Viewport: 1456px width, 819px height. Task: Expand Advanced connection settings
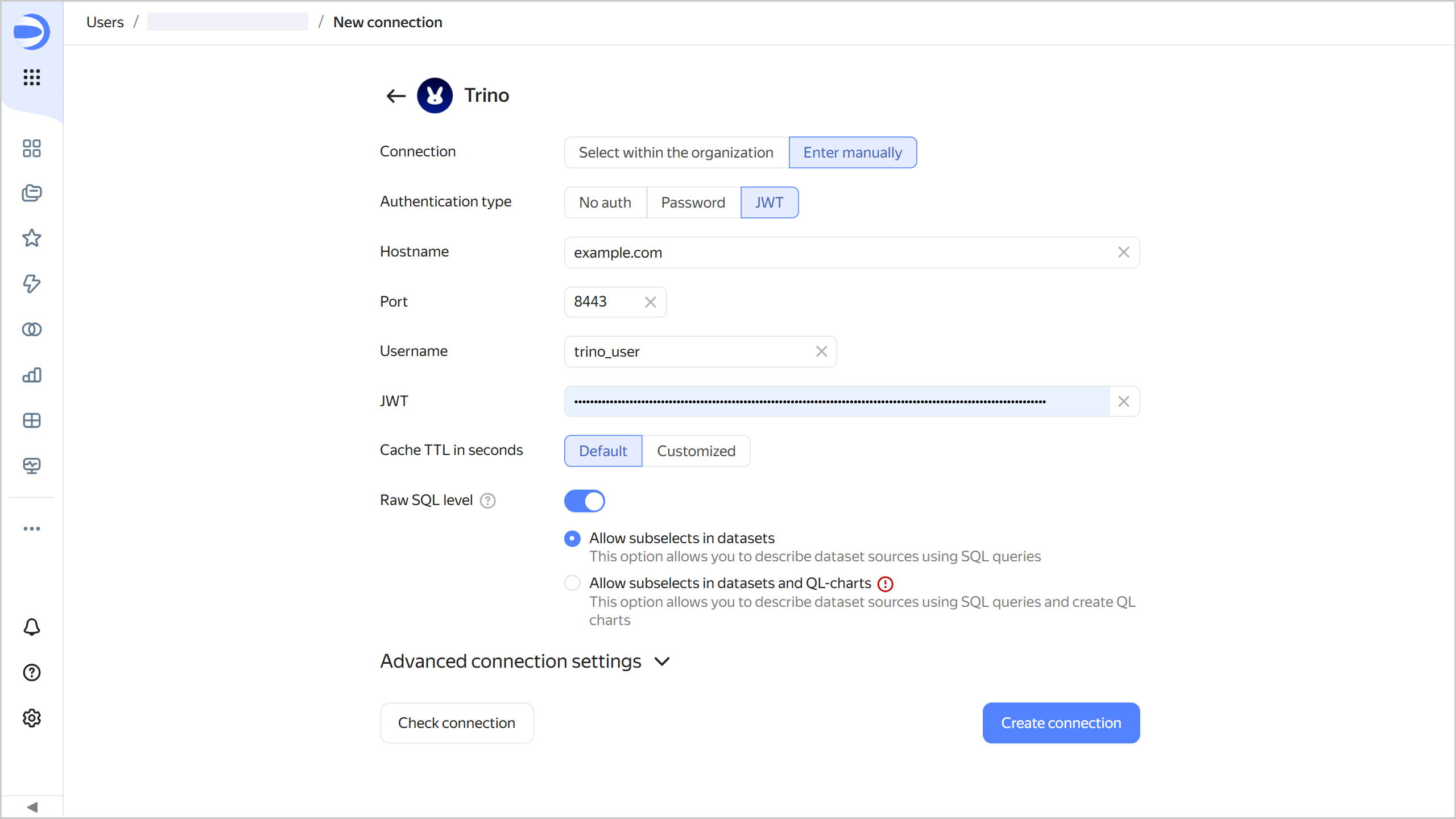(526, 661)
